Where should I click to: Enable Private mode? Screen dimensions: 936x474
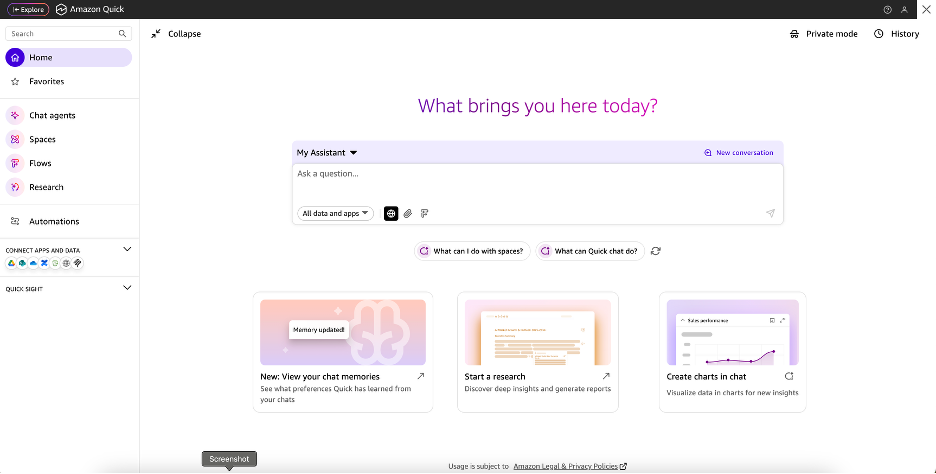click(823, 34)
